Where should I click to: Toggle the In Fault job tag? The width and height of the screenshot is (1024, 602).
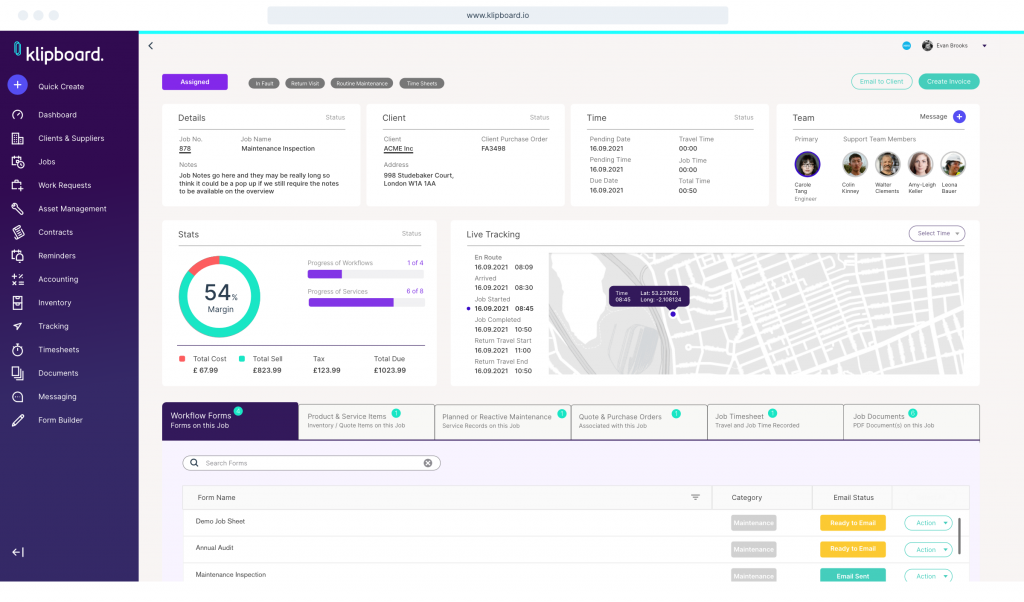click(x=263, y=83)
